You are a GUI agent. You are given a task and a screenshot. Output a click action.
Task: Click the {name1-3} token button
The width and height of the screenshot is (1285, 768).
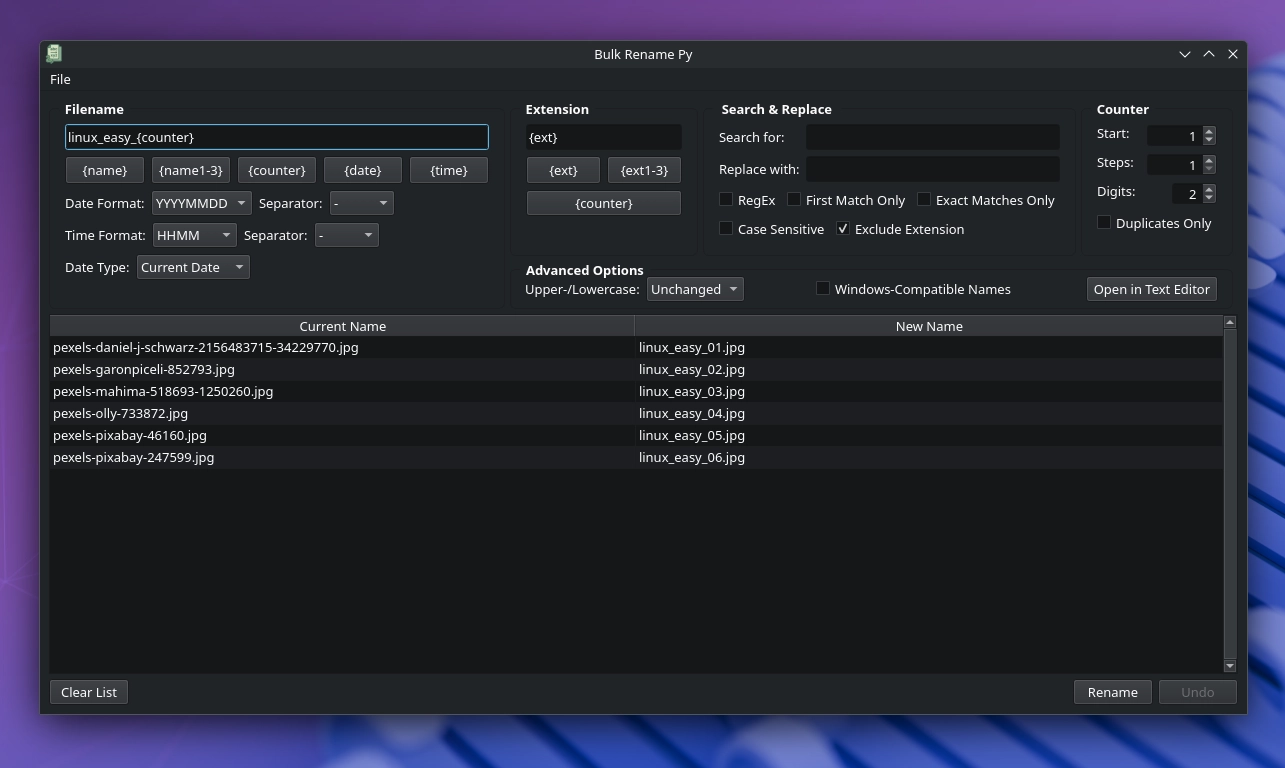coord(190,170)
